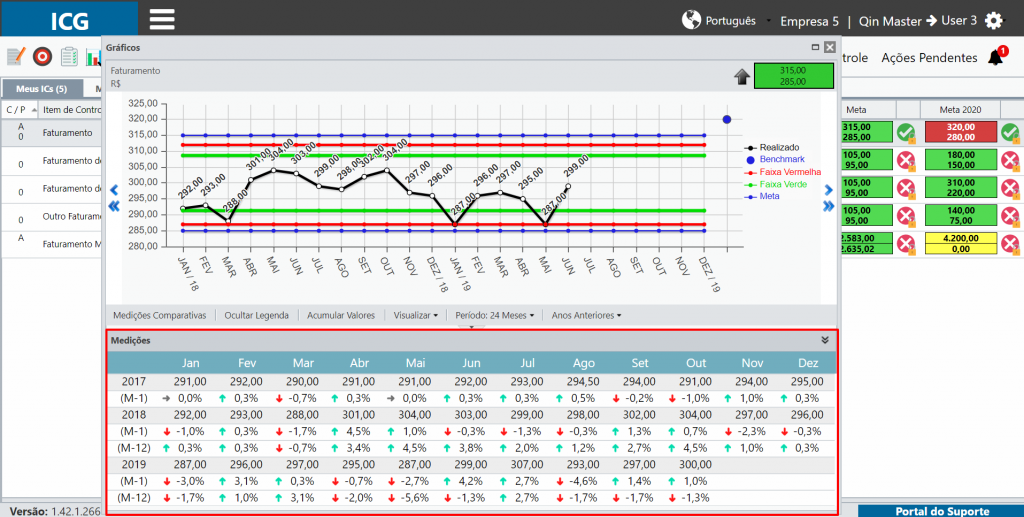Image resolution: width=1024 pixels, height=517 pixels.
Task: Toggle Ocultar Legenda option
Action: (x=257, y=315)
